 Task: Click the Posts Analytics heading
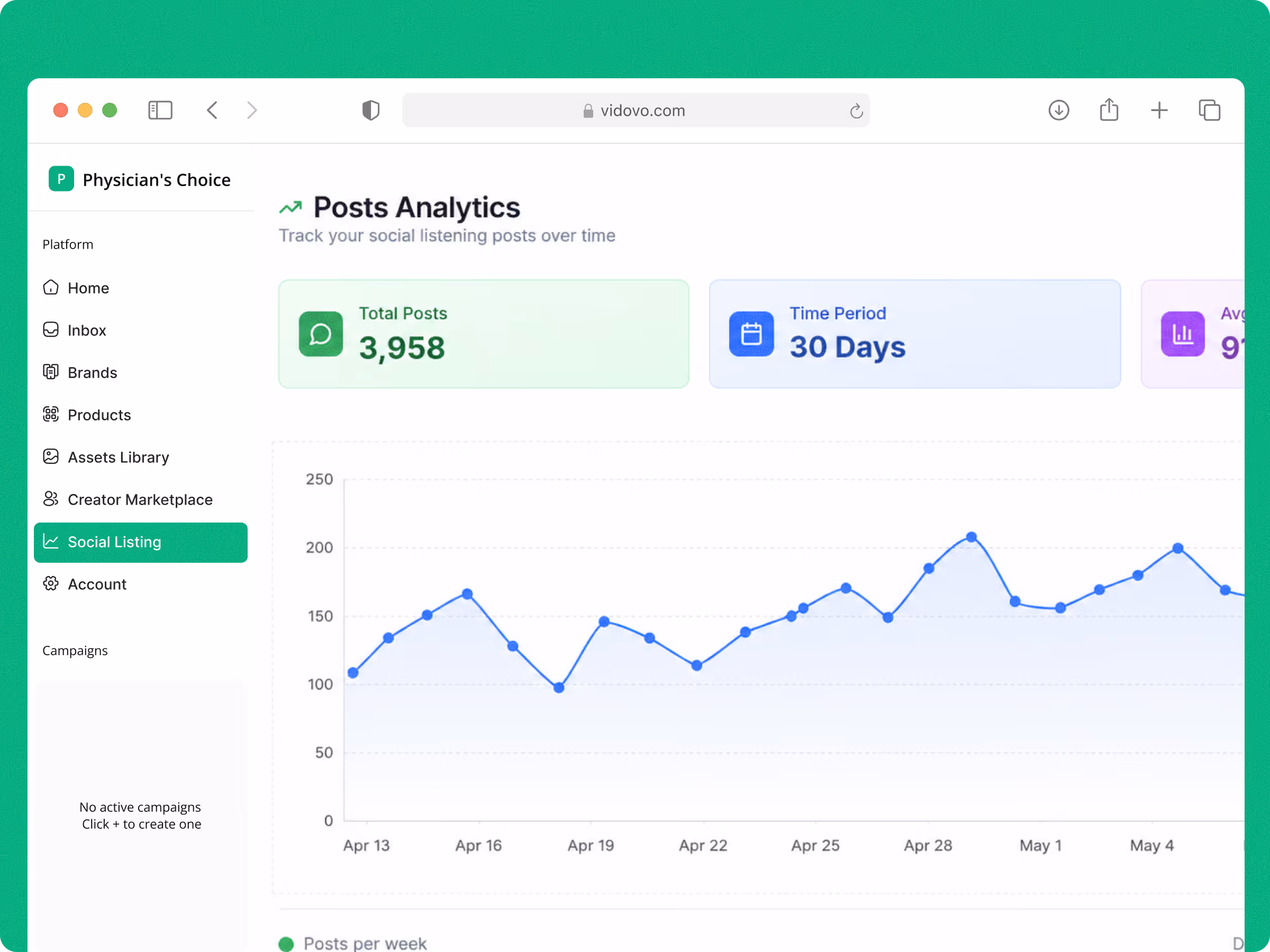(417, 207)
